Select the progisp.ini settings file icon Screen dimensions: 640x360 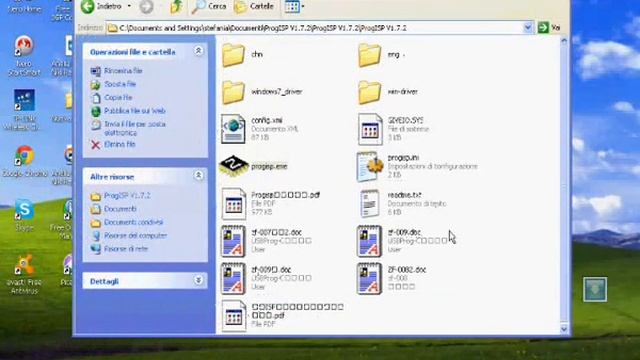point(370,167)
